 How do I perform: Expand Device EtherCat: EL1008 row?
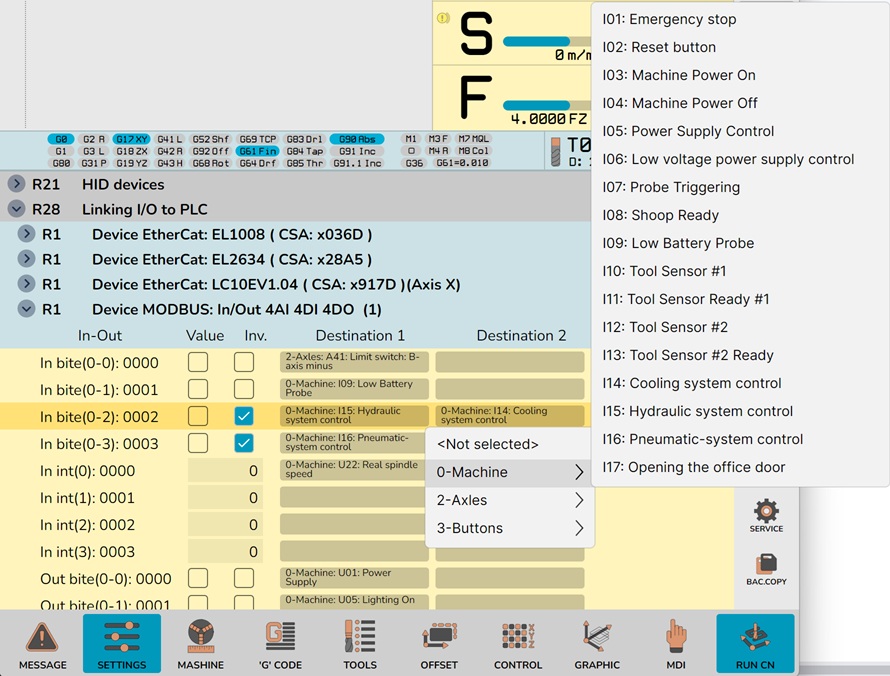27,234
